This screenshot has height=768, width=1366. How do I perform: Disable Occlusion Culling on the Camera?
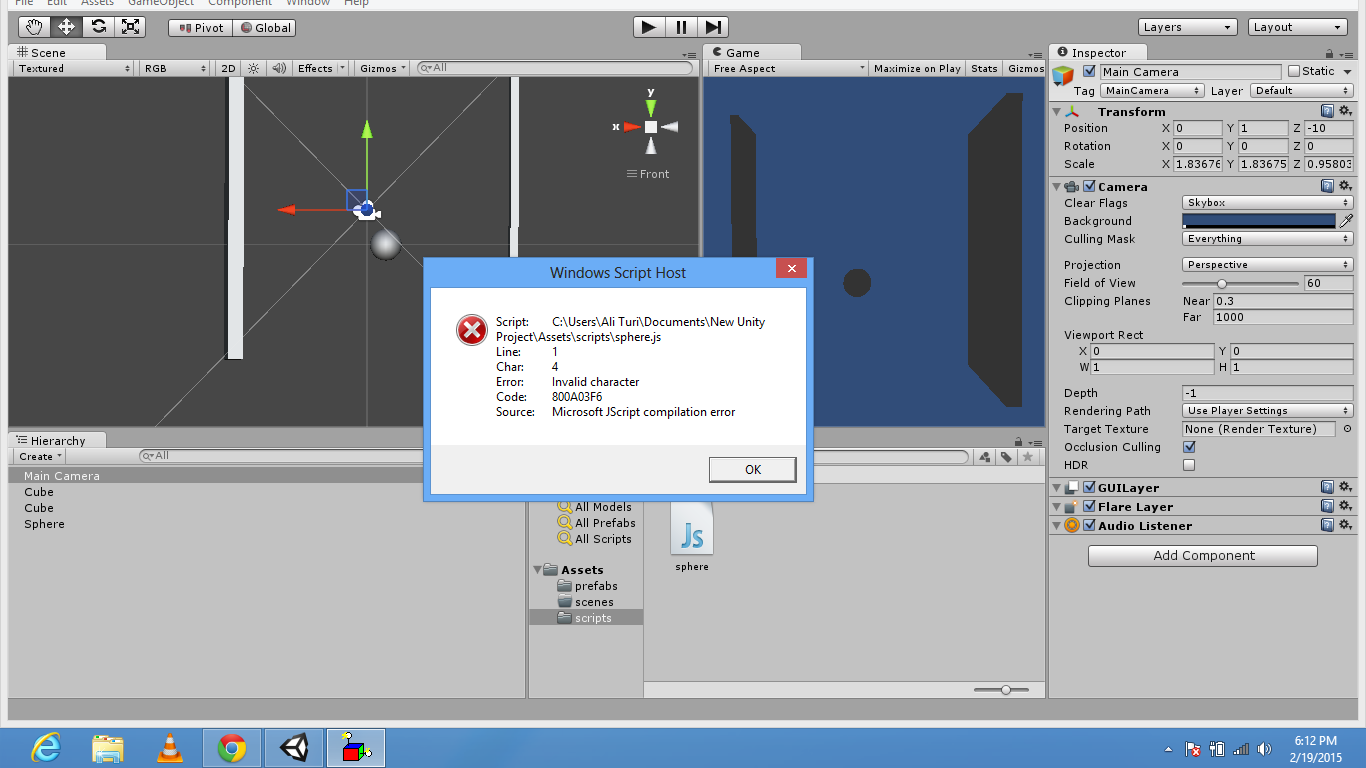1189,447
